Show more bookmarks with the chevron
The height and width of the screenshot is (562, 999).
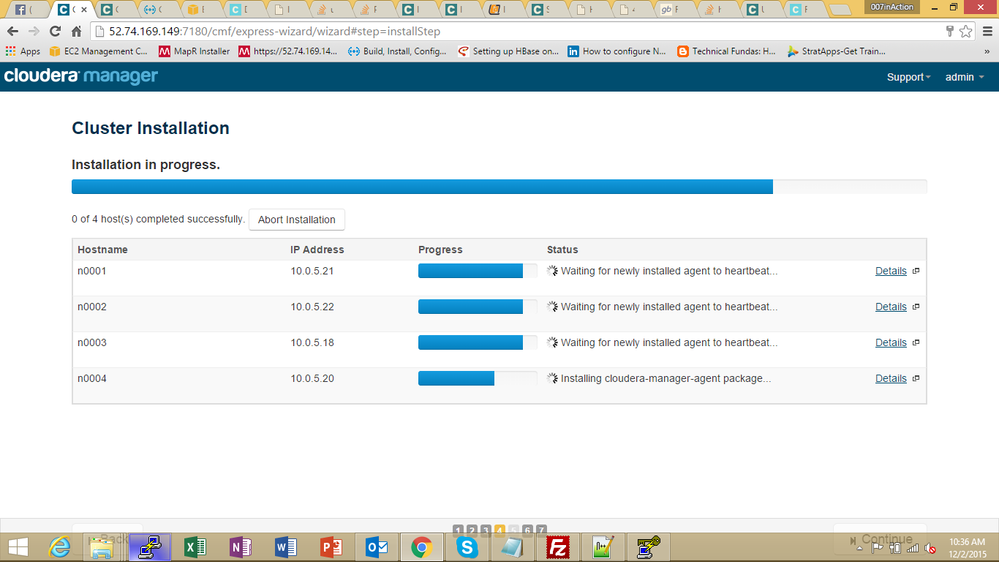tap(988, 51)
